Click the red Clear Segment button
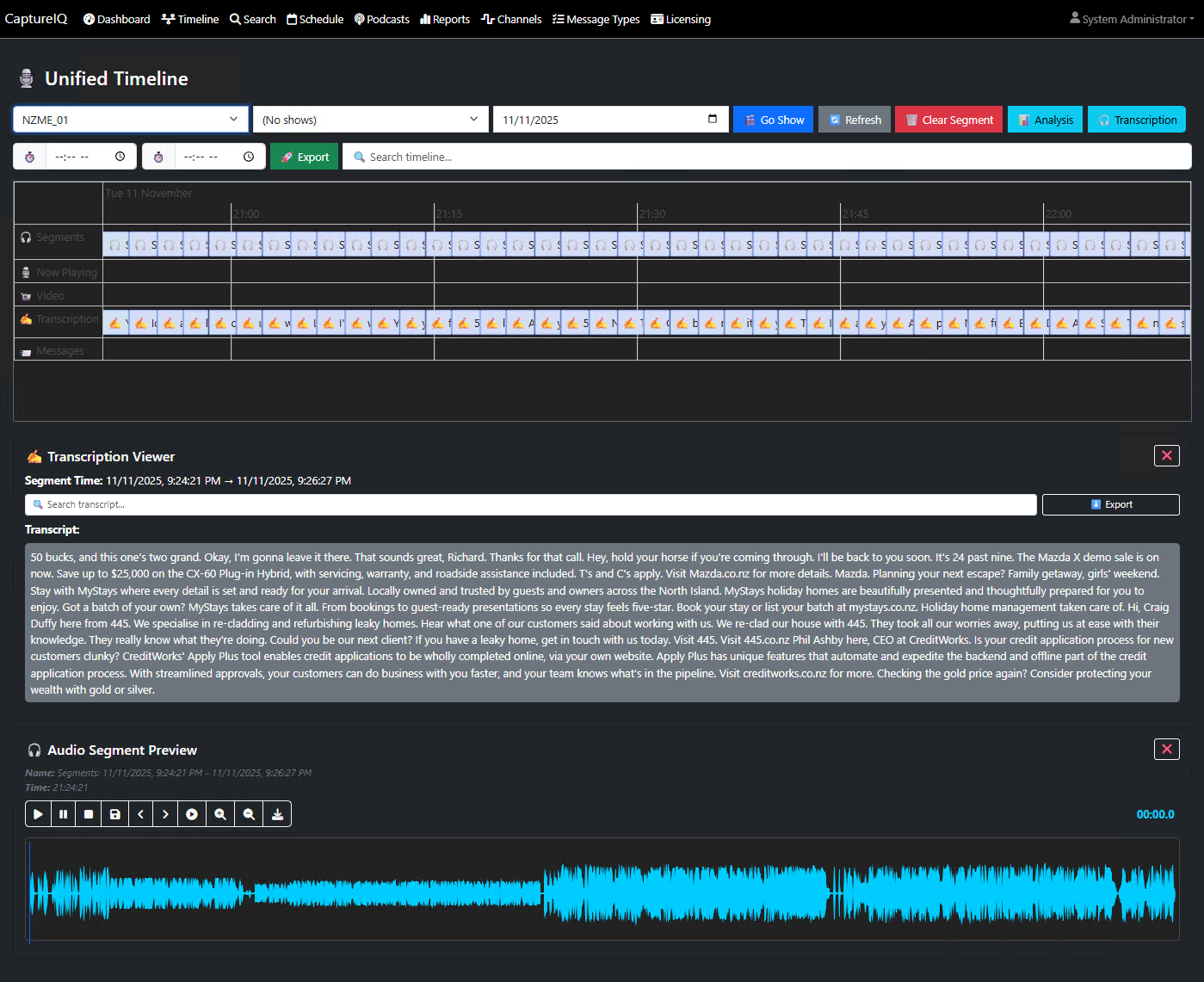1204x982 pixels. [x=948, y=120]
